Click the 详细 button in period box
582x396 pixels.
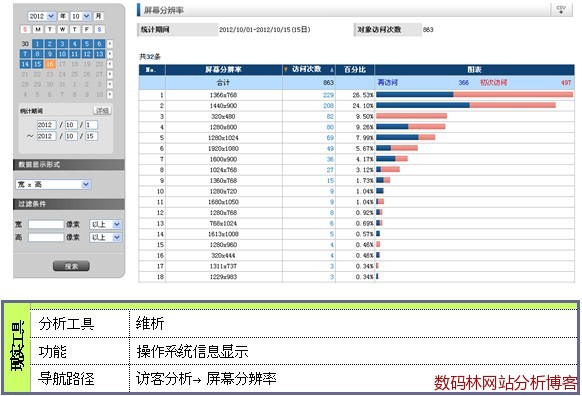coord(102,111)
